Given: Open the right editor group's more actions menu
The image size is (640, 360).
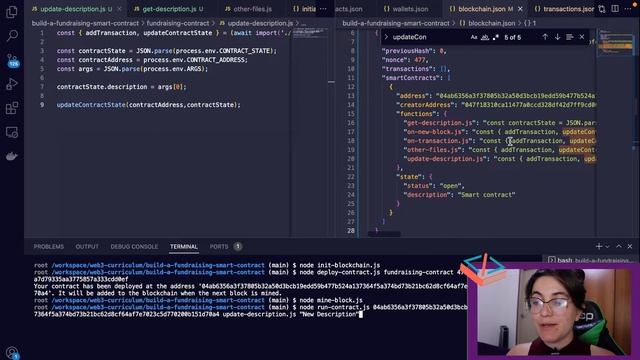Looking at the screenshot, I should [x=628, y=9].
